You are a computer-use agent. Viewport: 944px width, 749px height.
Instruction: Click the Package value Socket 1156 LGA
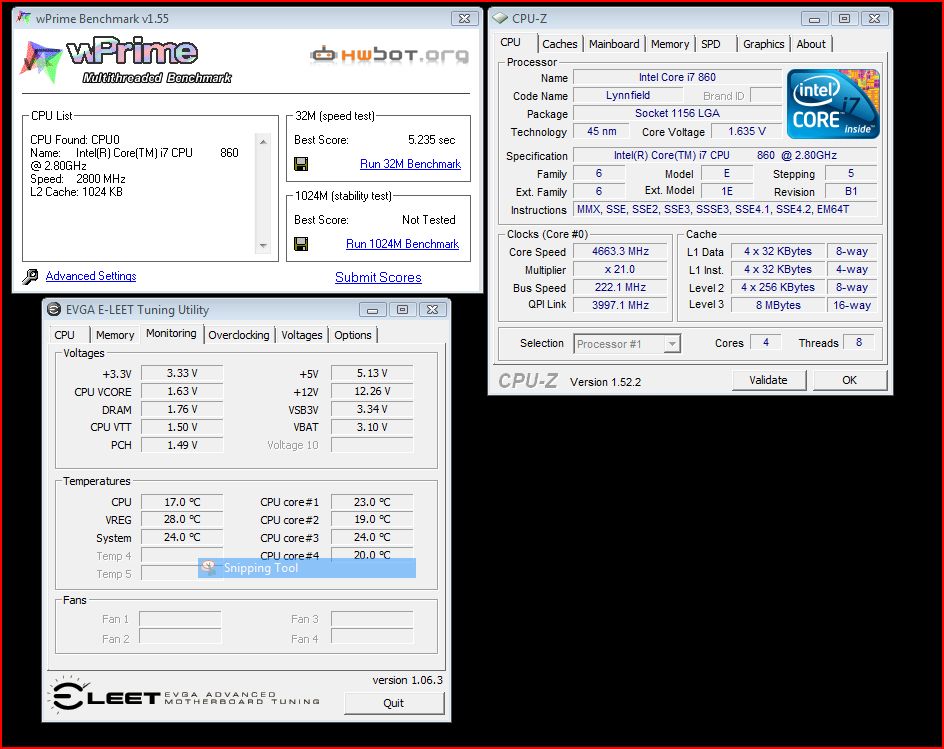pyautogui.click(x=677, y=113)
